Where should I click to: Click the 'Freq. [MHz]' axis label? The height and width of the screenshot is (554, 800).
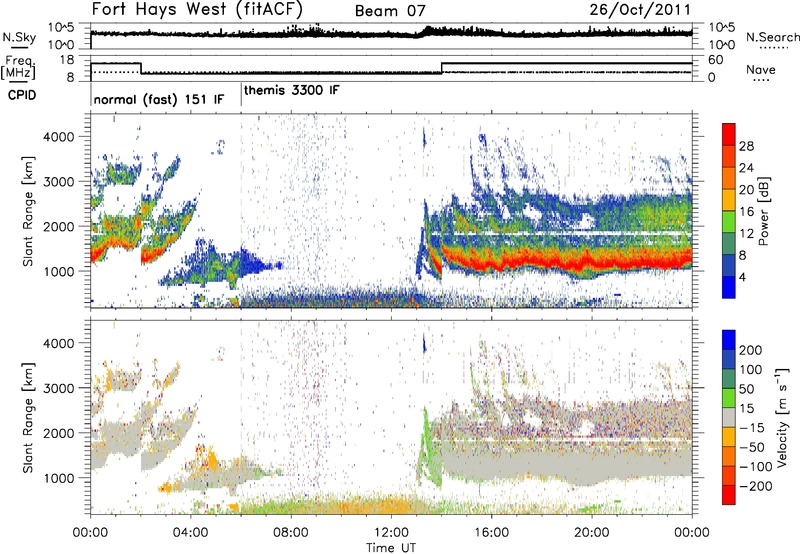click(18, 68)
